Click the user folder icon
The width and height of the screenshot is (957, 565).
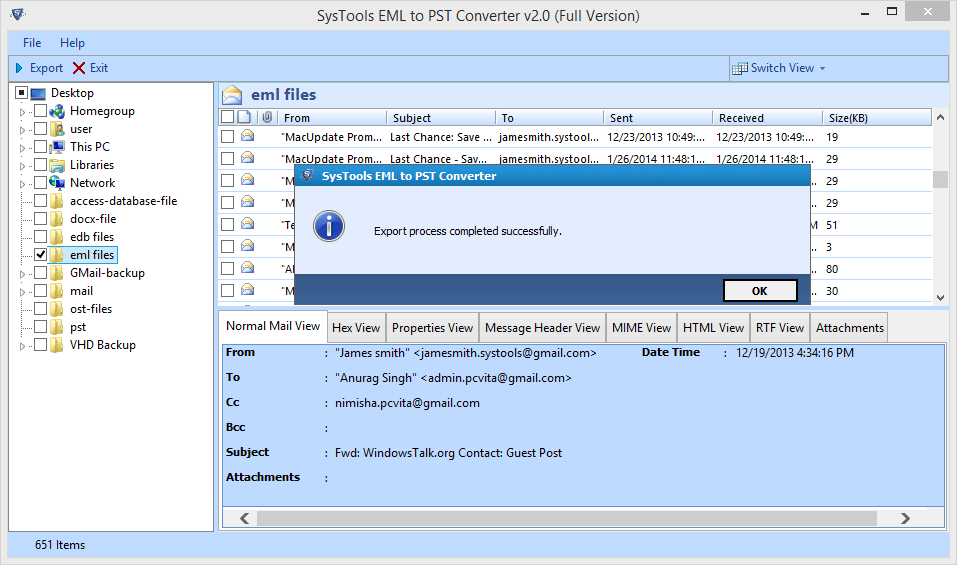point(57,129)
